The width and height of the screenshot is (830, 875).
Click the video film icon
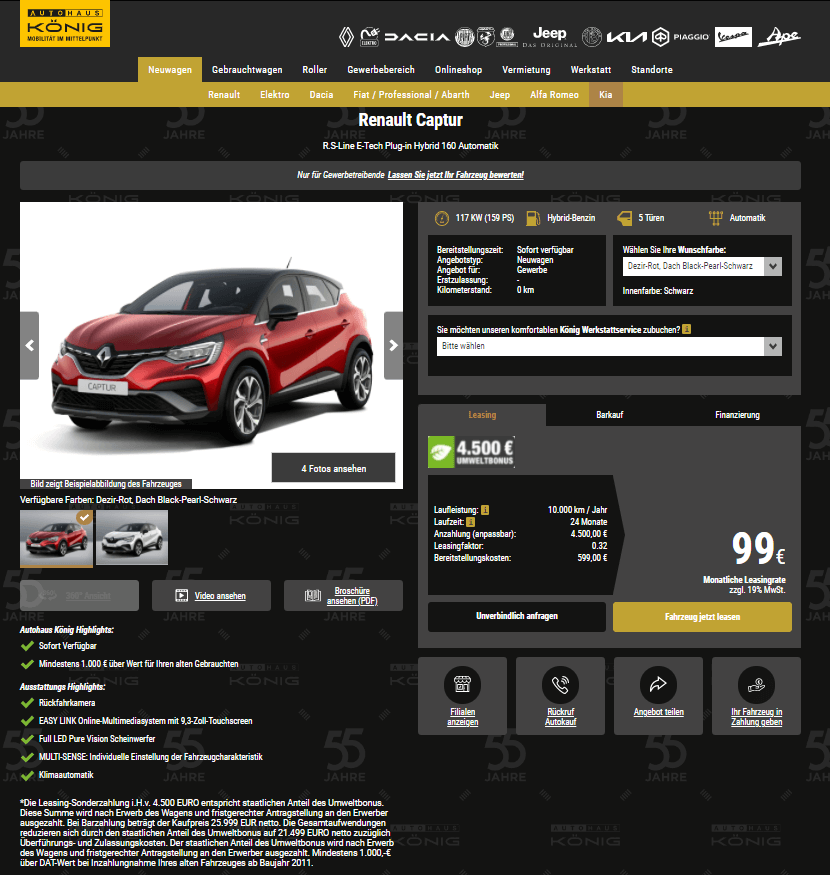pos(181,595)
